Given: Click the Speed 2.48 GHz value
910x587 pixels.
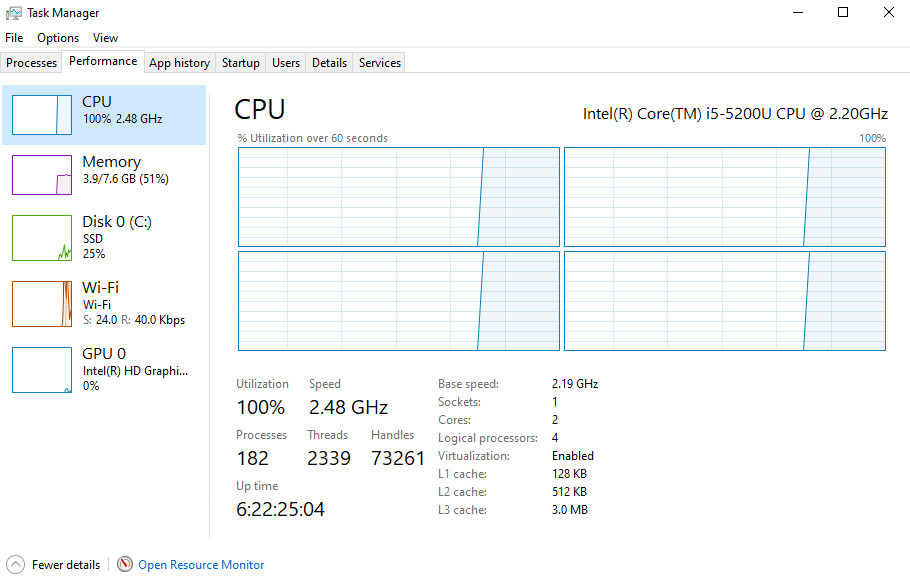Looking at the screenshot, I should [348, 408].
